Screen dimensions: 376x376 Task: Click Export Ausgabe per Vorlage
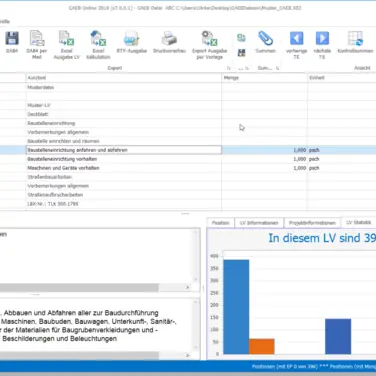[209, 44]
